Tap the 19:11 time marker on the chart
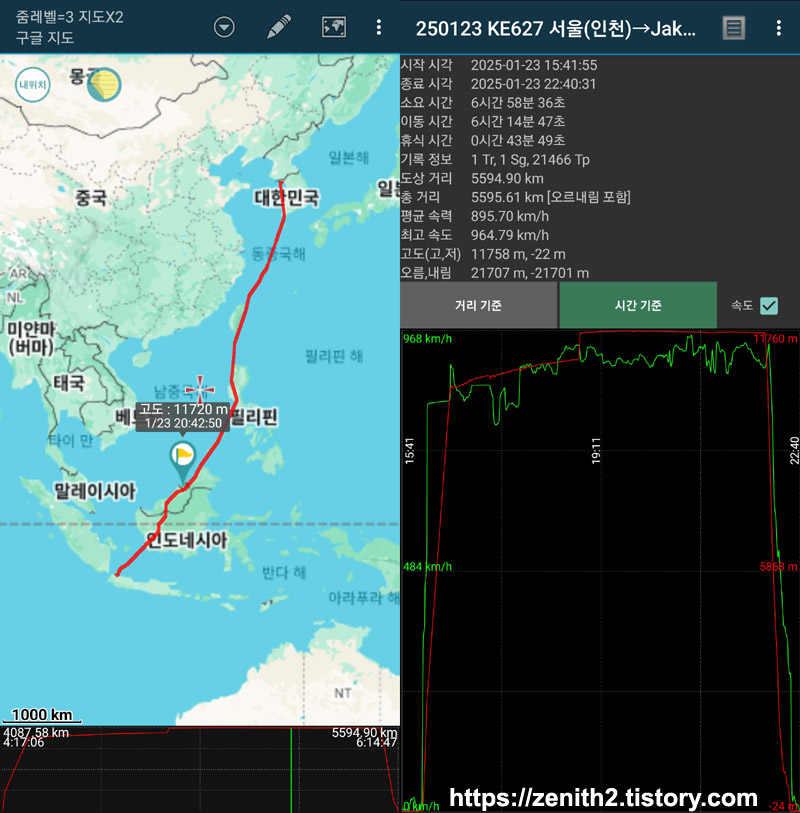 point(596,451)
